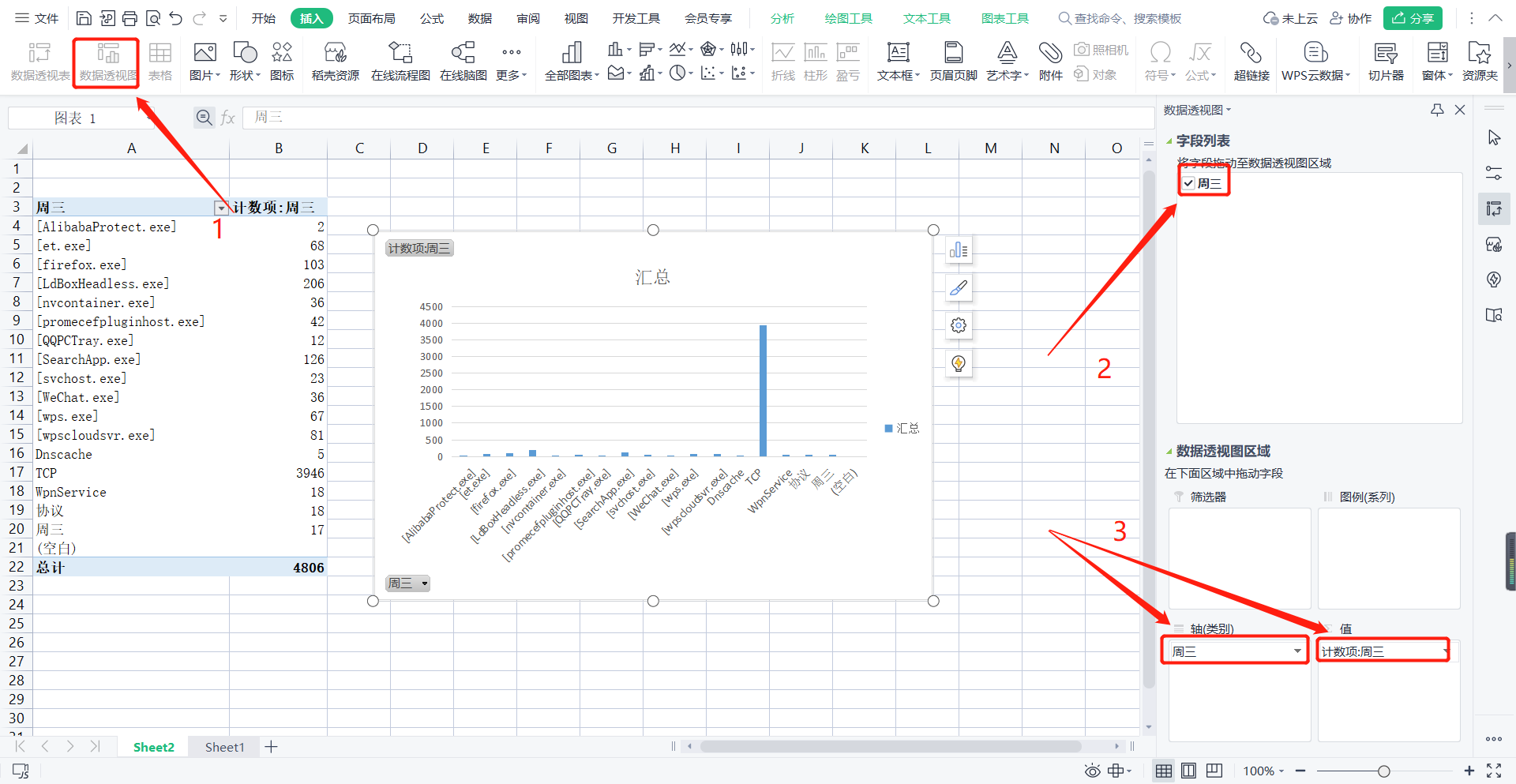Open the 文件 file menu

pyautogui.click(x=37, y=18)
